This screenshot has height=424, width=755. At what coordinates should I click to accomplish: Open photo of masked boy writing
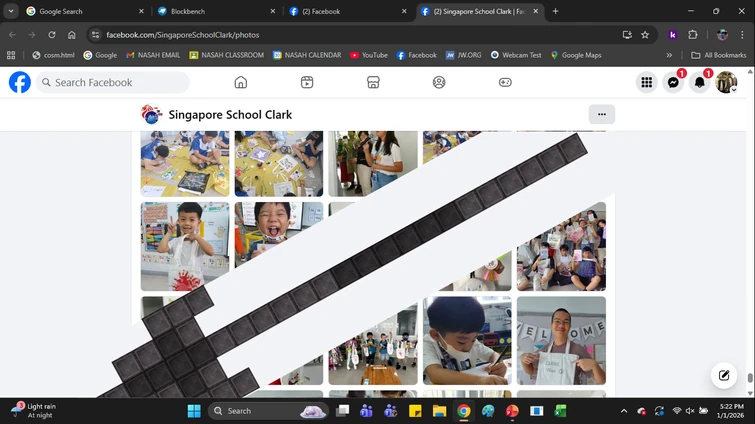click(x=467, y=341)
